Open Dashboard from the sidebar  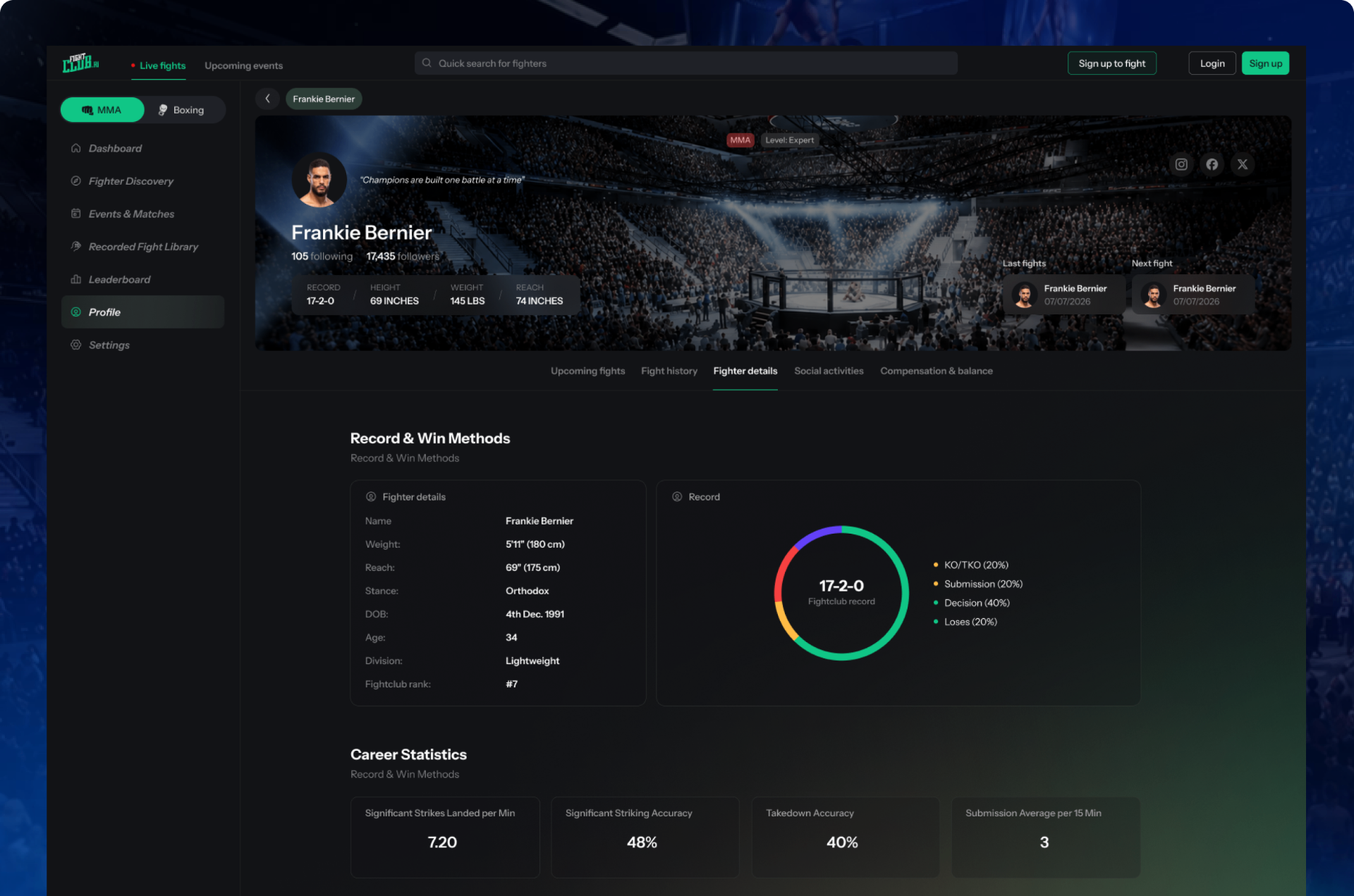(142, 148)
